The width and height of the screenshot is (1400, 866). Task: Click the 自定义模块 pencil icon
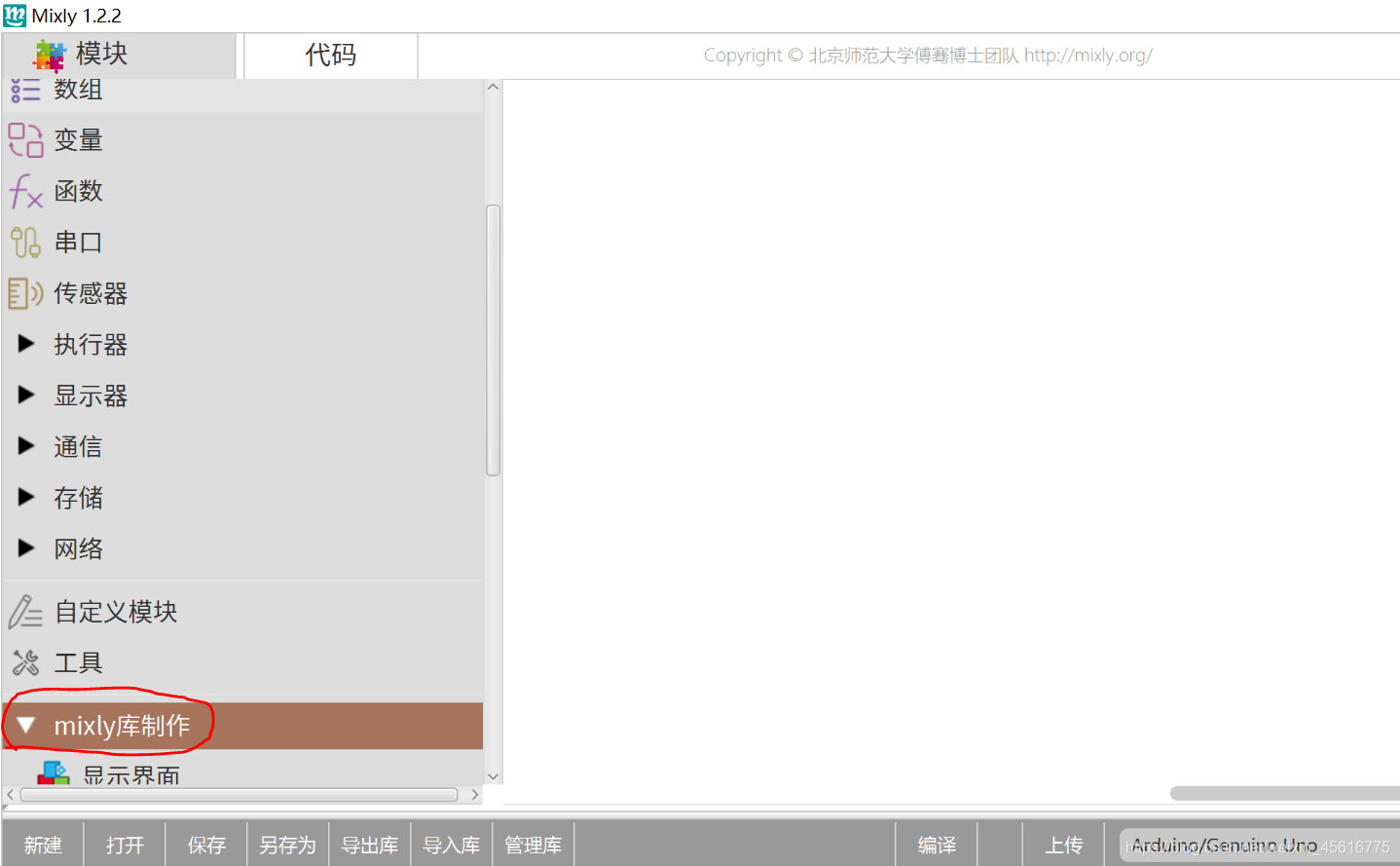tap(25, 612)
